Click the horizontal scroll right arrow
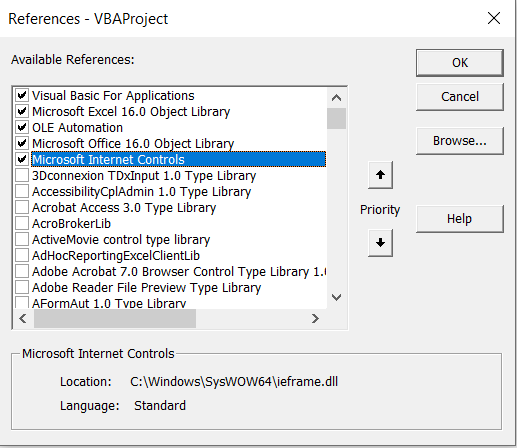Viewport: 517px width, 448px height. pos(315,319)
